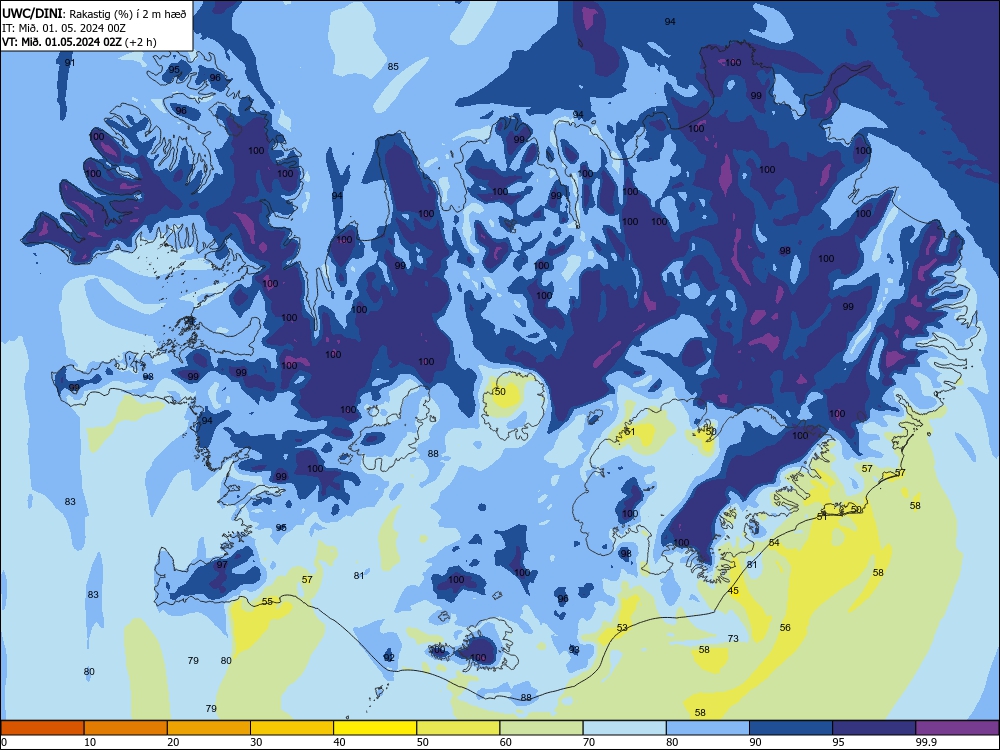Screen dimensions: 1000x750
Task: Click the '54' humidity value on the map
Action: [x=774, y=543]
